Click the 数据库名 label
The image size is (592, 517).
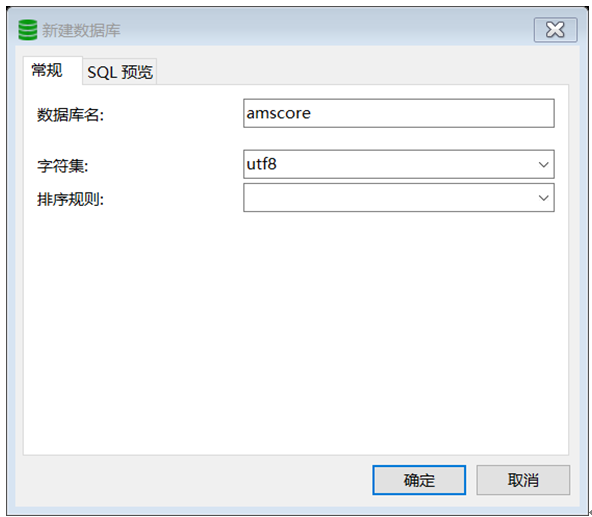(x=70, y=114)
